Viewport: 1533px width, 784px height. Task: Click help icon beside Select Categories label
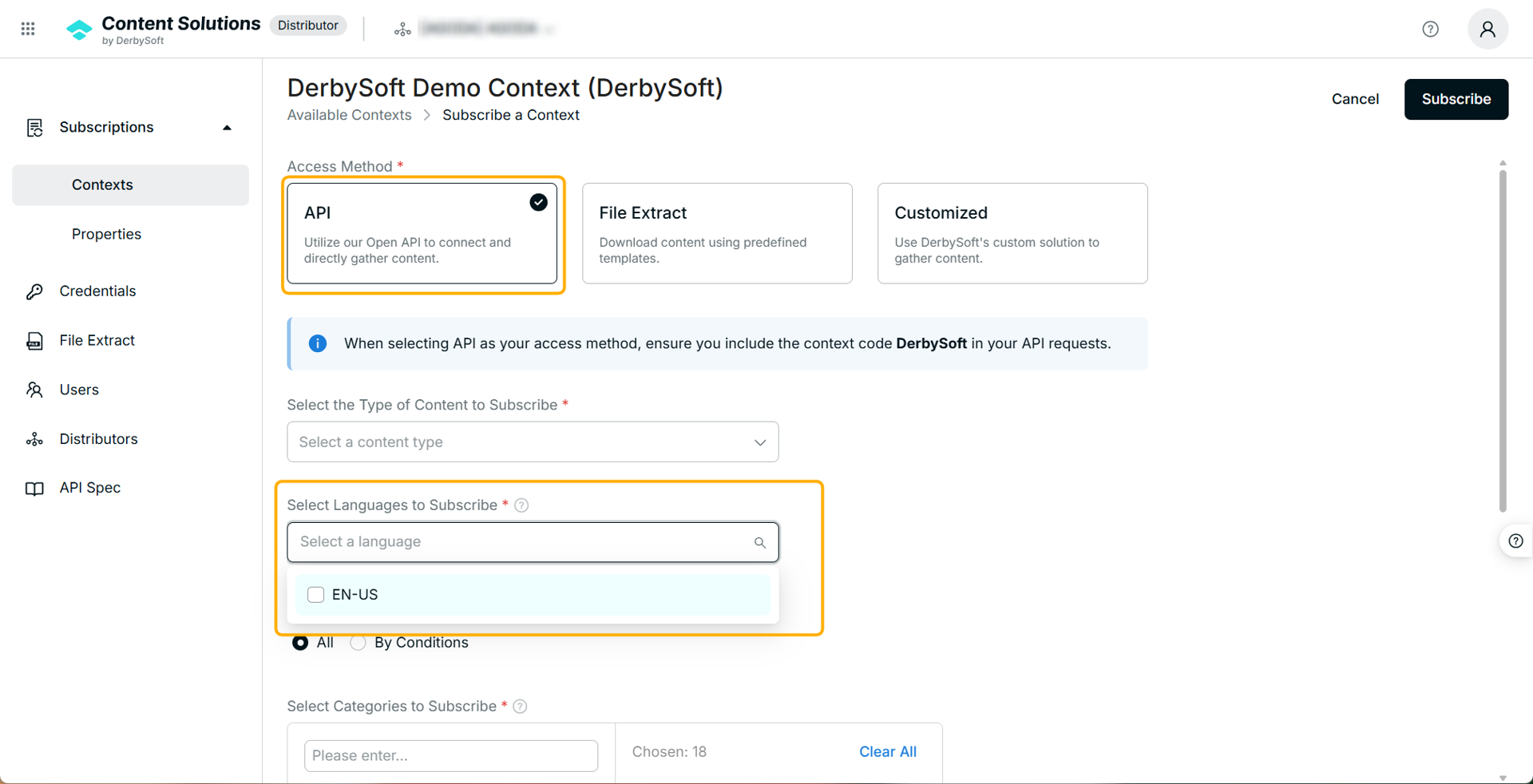click(520, 707)
